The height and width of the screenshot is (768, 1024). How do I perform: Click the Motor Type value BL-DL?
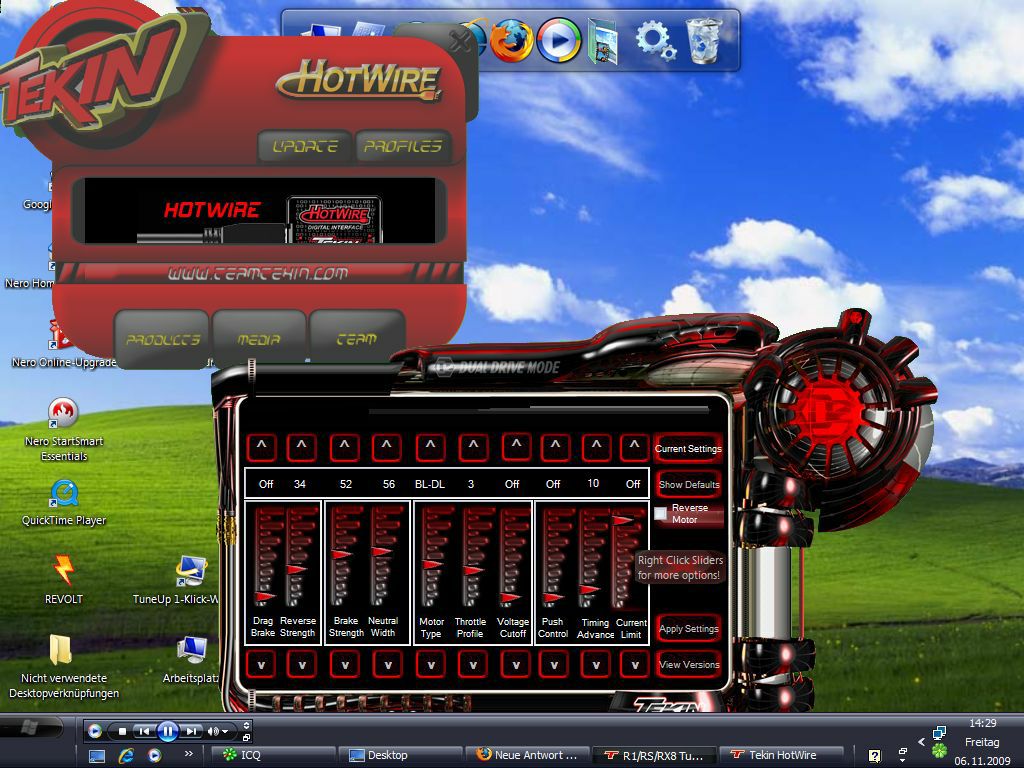click(430, 484)
